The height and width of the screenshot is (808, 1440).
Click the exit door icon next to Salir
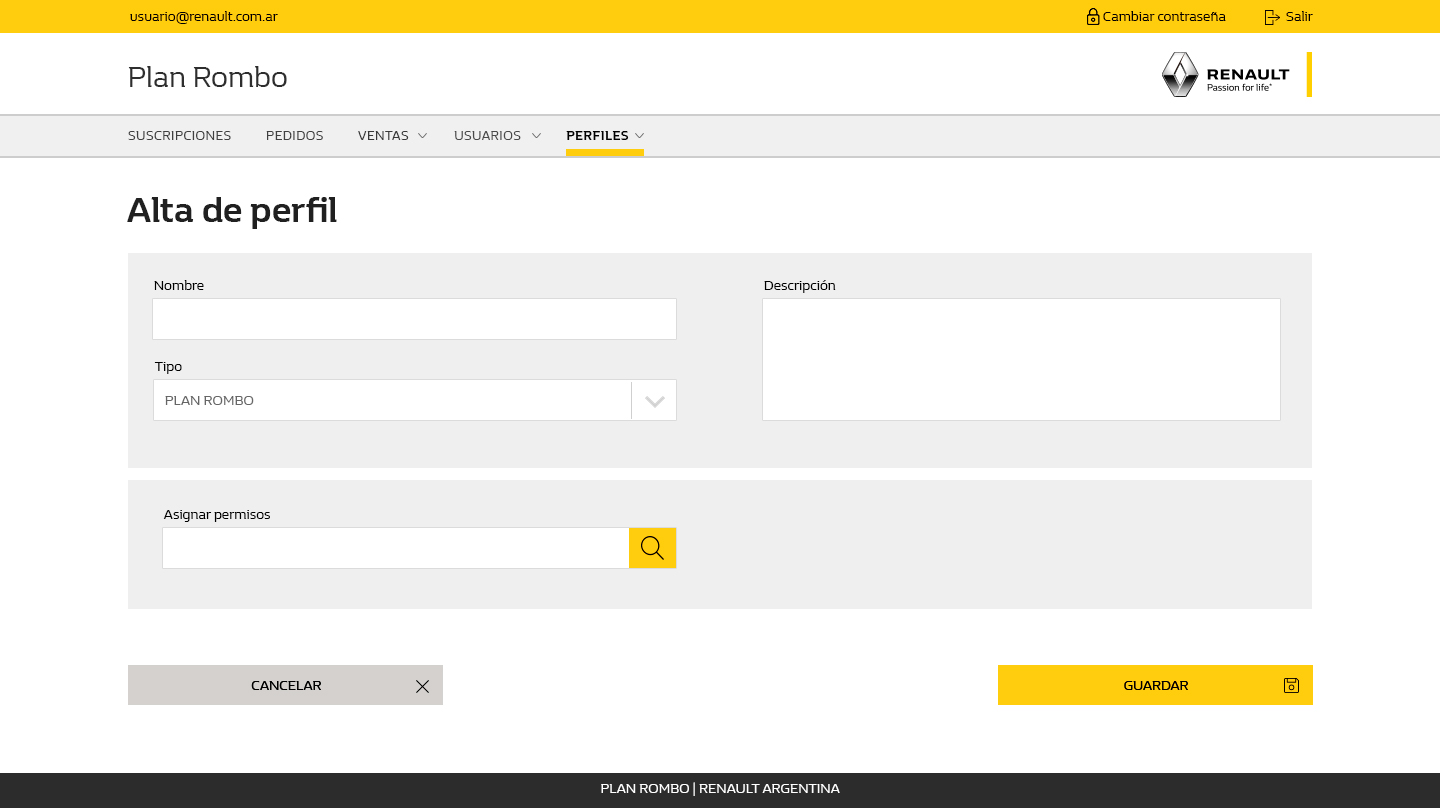click(x=1271, y=16)
